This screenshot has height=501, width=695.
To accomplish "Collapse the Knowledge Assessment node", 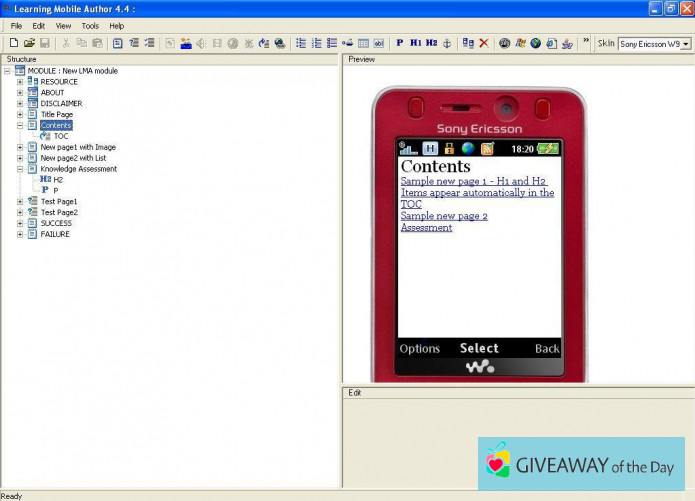I will point(20,169).
